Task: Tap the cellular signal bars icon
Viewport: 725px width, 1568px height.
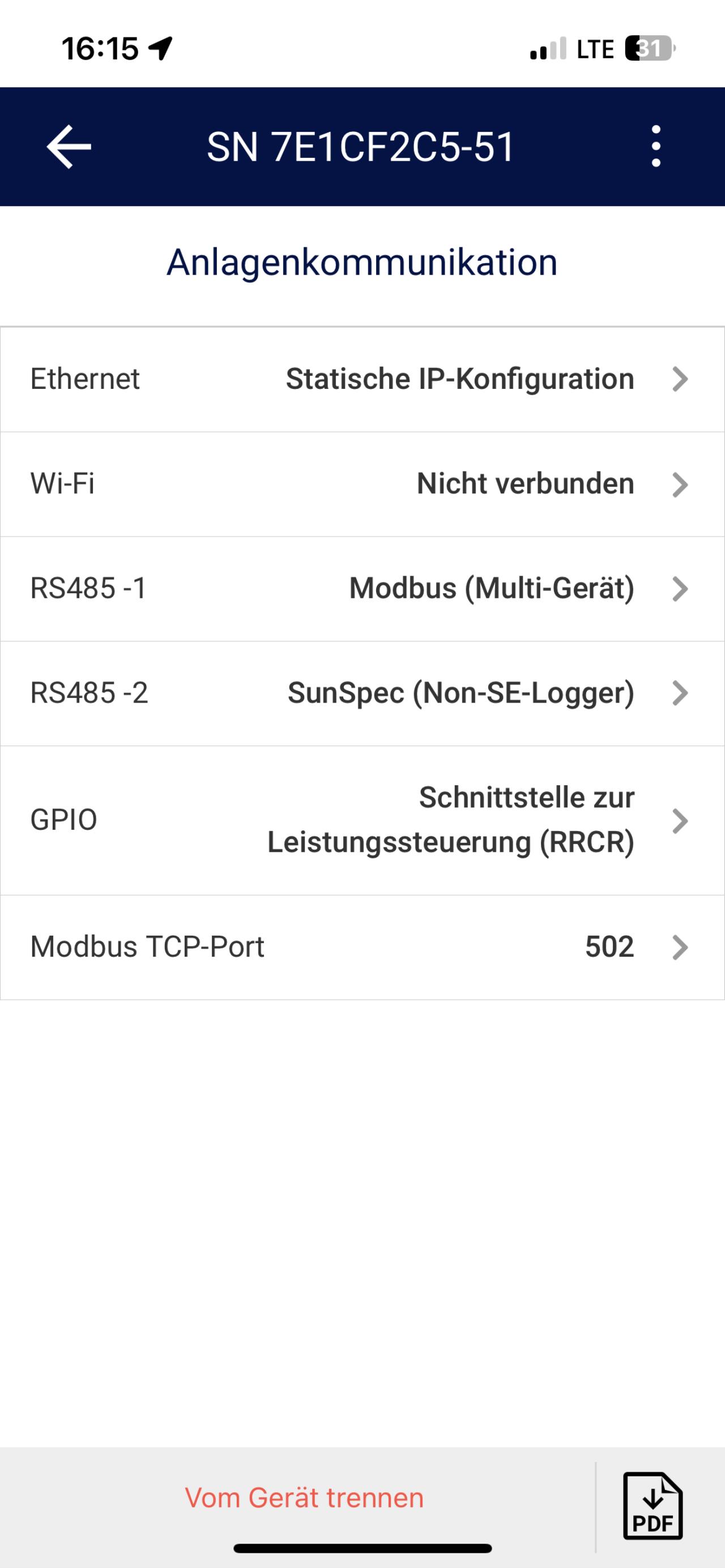Action: click(x=548, y=49)
